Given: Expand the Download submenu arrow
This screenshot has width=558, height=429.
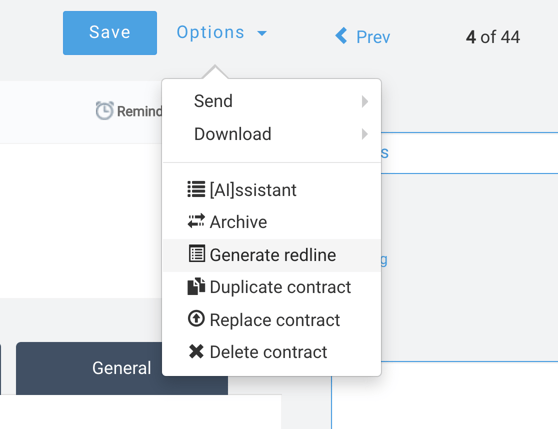Looking at the screenshot, I should pos(364,134).
